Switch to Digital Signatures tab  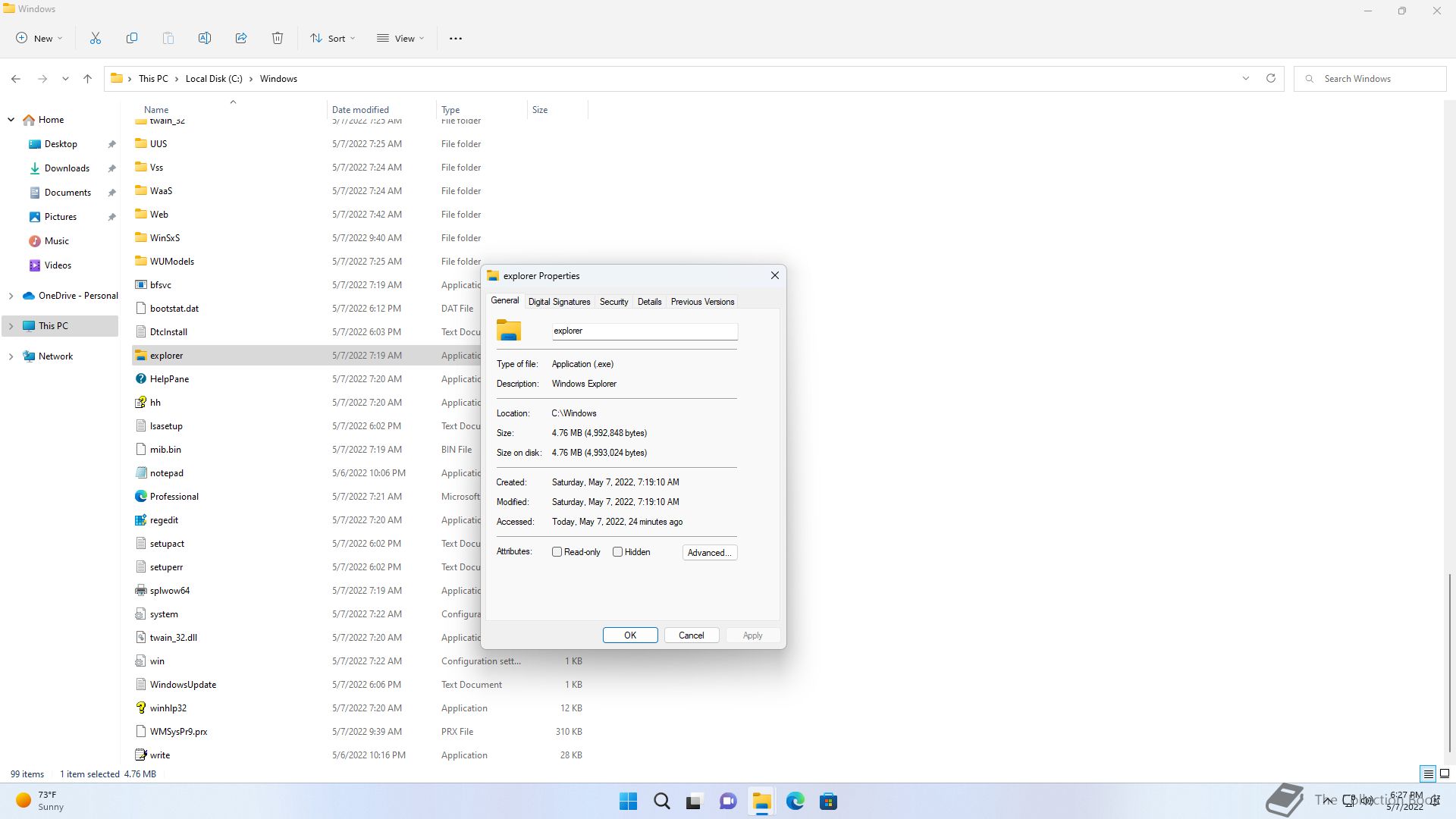(x=559, y=302)
